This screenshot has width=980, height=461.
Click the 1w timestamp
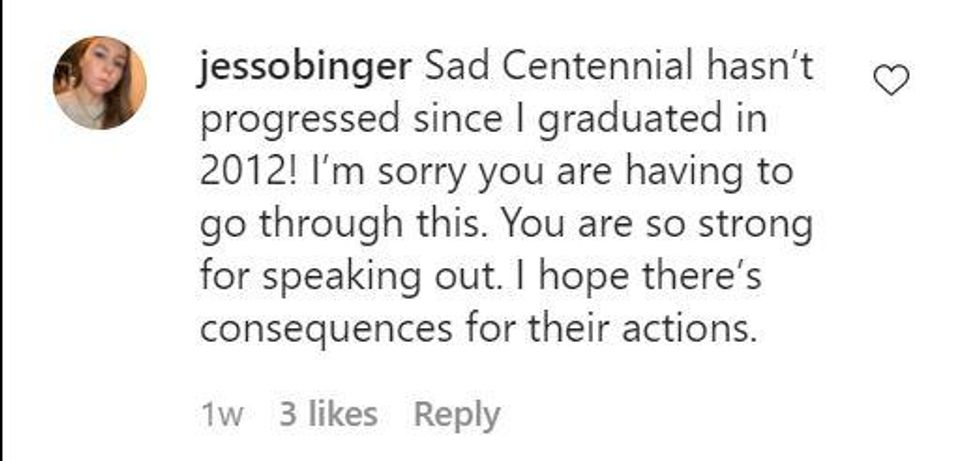pos(222,415)
